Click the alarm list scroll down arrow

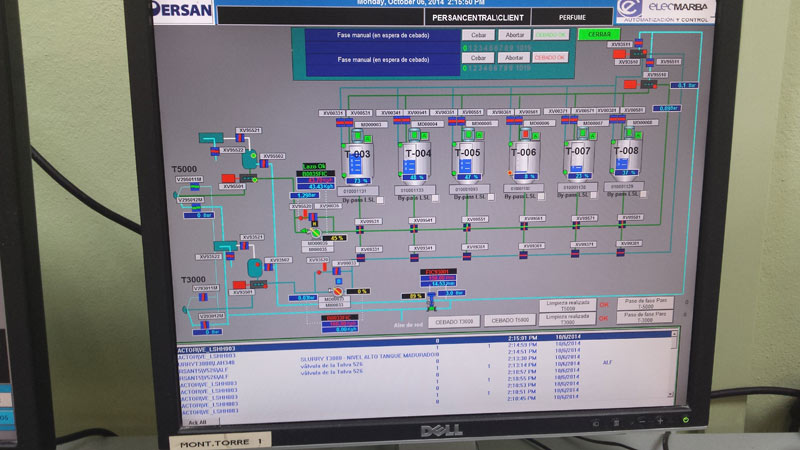pyautogui.click(x=670, y=394)
